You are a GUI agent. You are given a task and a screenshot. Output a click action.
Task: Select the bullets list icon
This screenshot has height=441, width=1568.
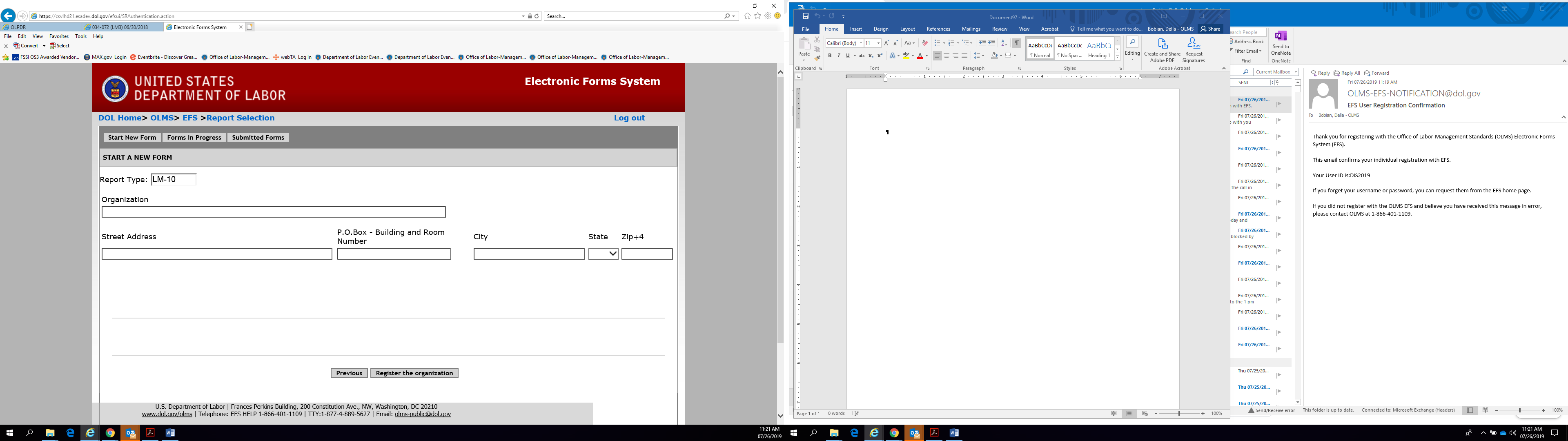pyautogui.click(x=938, y=42)
